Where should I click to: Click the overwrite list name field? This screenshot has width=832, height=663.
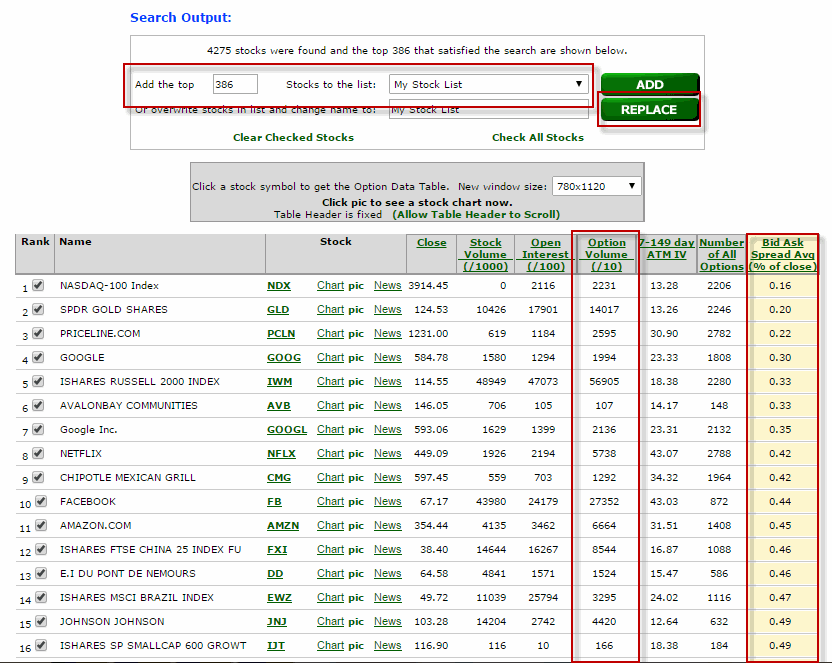click(x=489, y=109)
